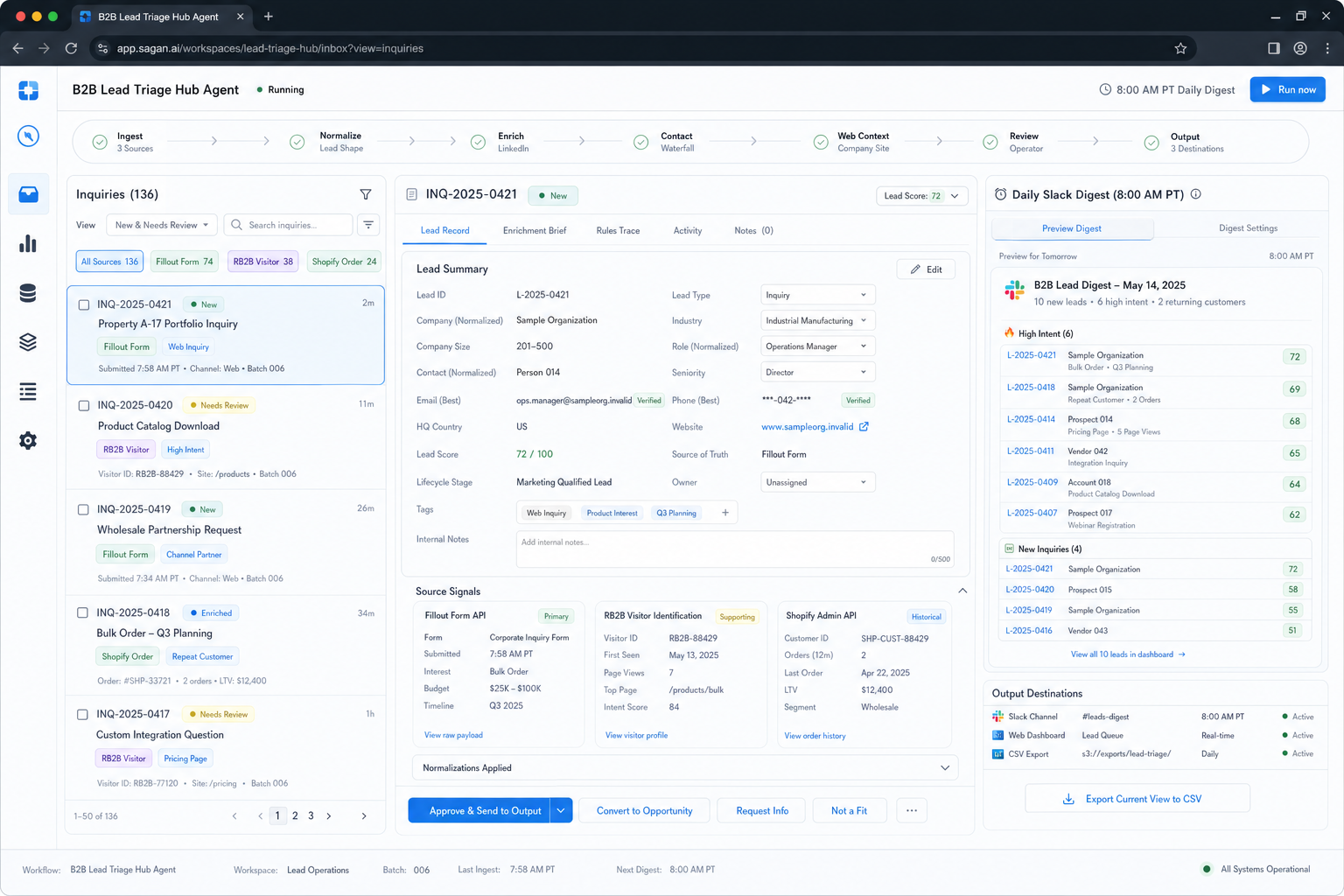The height and width of the screenshot is (896, 1344).
Task: Open the list view sidebar icon
Action: click(28, 391)
